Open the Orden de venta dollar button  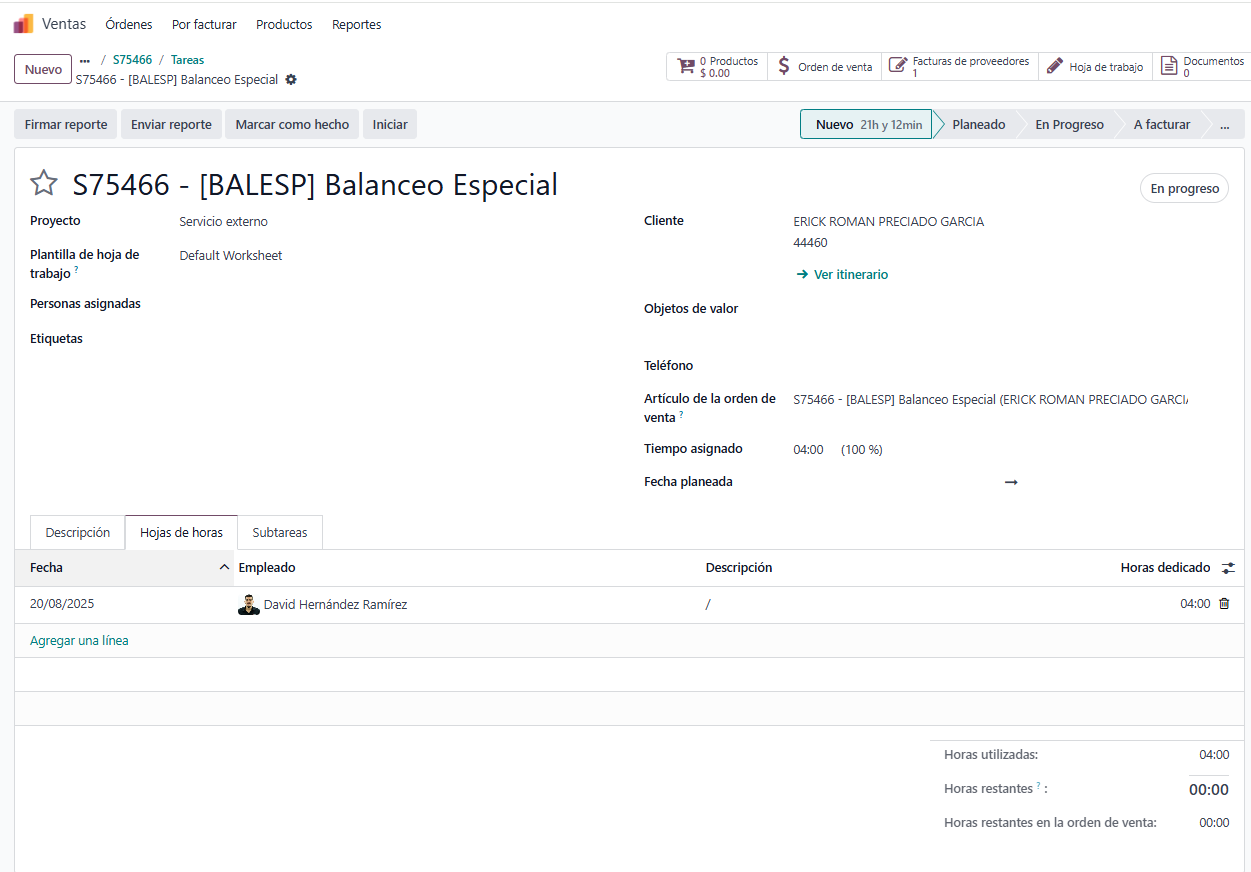pos(825,67)
